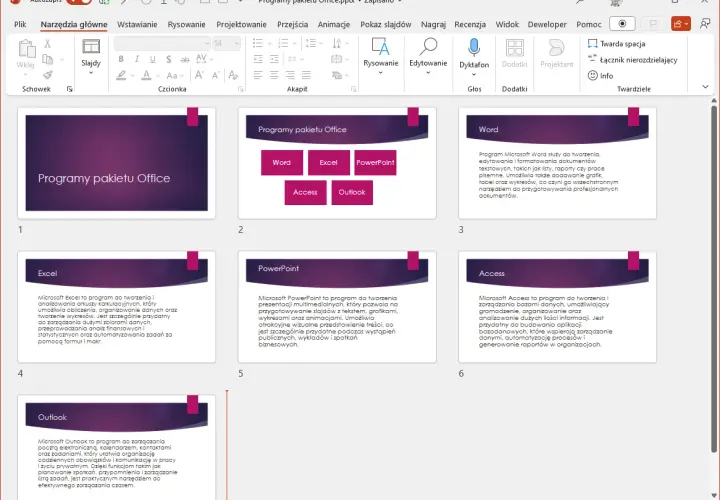
Task: Toggle Align Right paragraph alignment
Action: (x=290, y=75)
